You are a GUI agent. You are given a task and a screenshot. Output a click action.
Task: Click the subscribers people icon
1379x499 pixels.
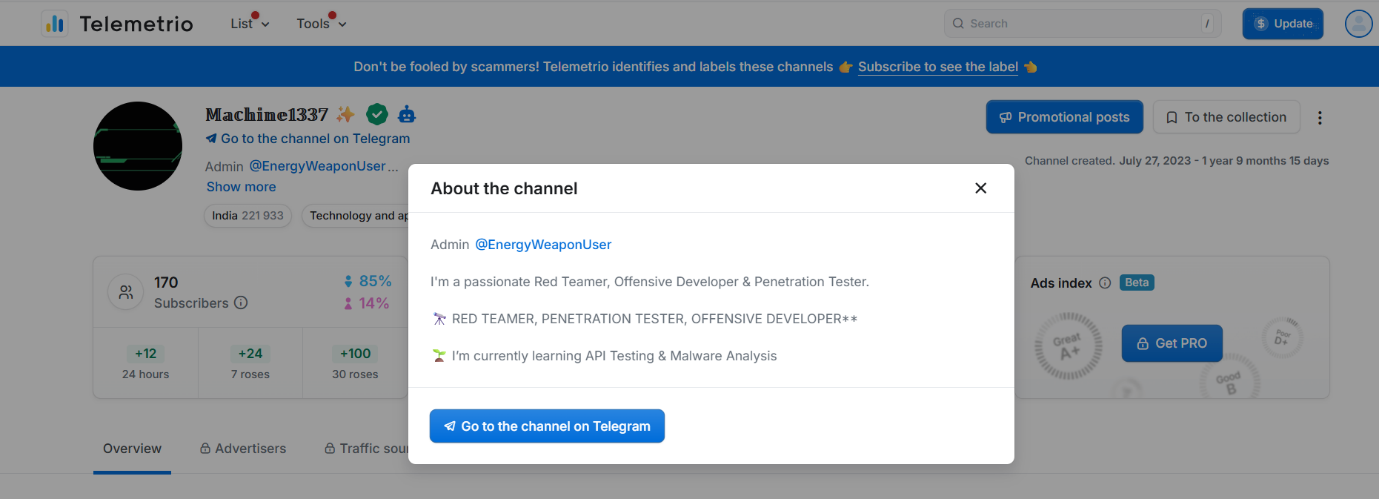126,293
